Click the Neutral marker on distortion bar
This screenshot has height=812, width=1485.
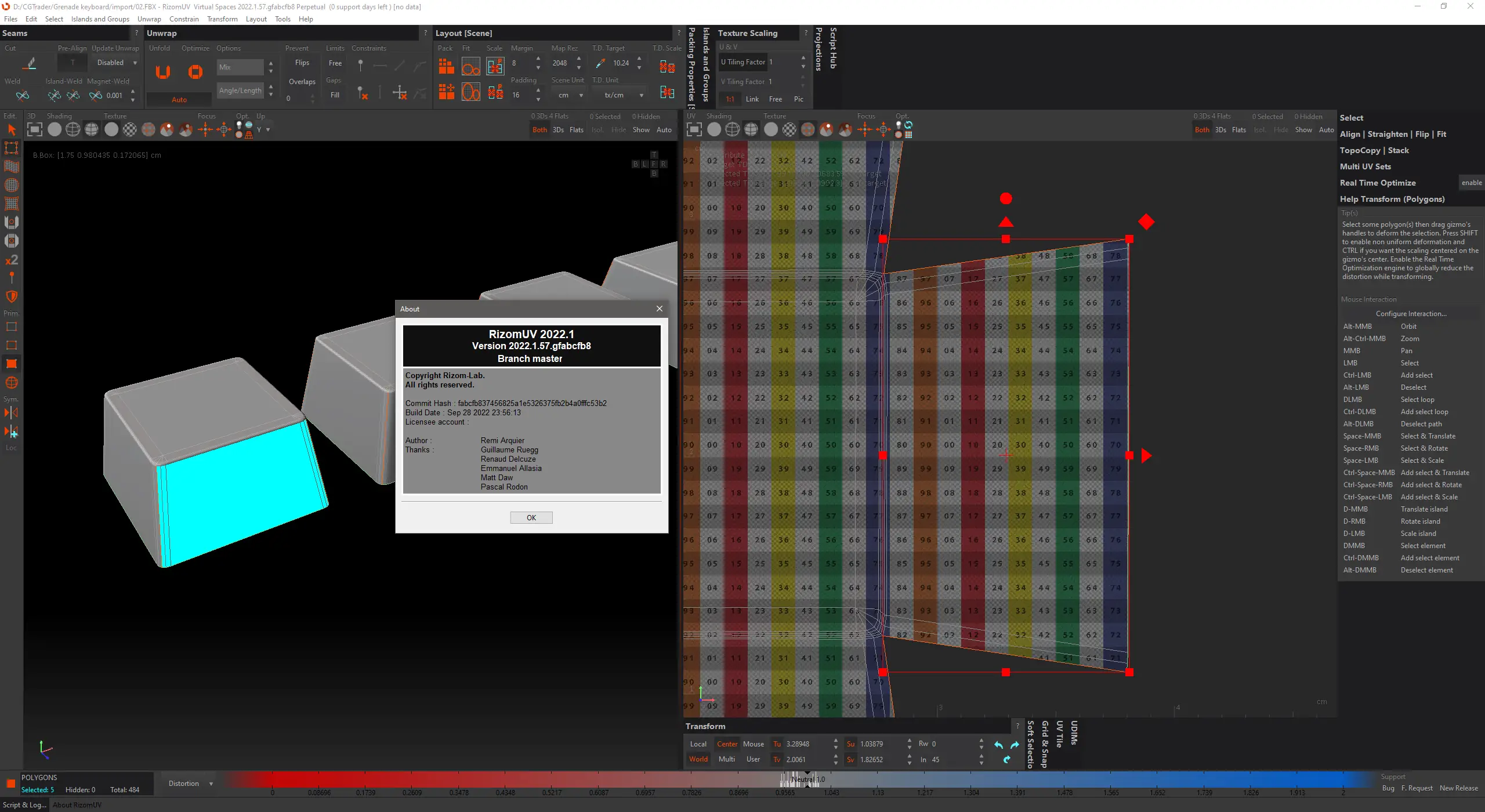[807, 780]
